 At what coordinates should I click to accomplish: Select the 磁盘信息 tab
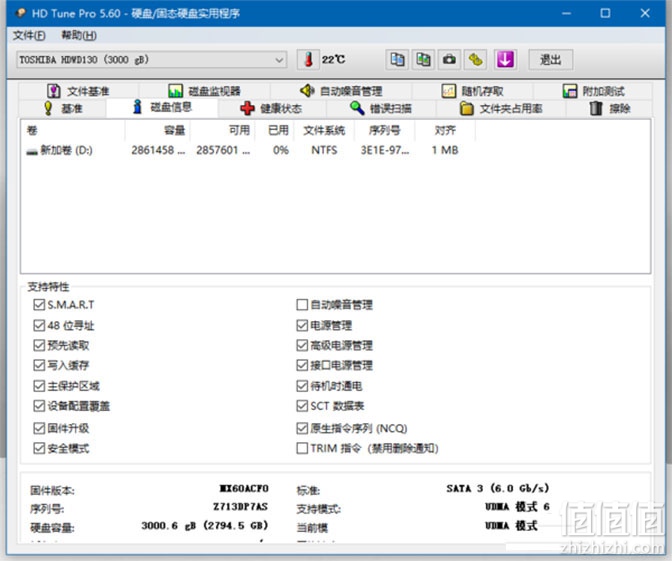(x=162, y=107)
